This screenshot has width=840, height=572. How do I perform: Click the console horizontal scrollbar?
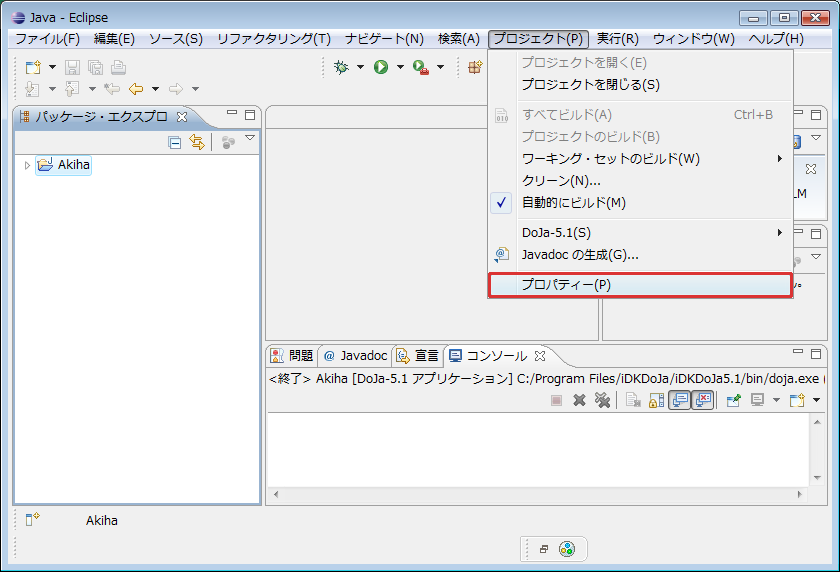(540, 495)
